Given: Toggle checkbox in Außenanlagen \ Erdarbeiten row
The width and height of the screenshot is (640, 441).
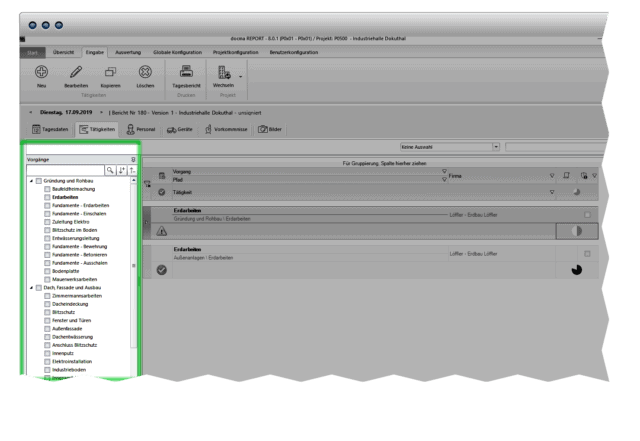Looking at the screenshot, I should [587, 254].
